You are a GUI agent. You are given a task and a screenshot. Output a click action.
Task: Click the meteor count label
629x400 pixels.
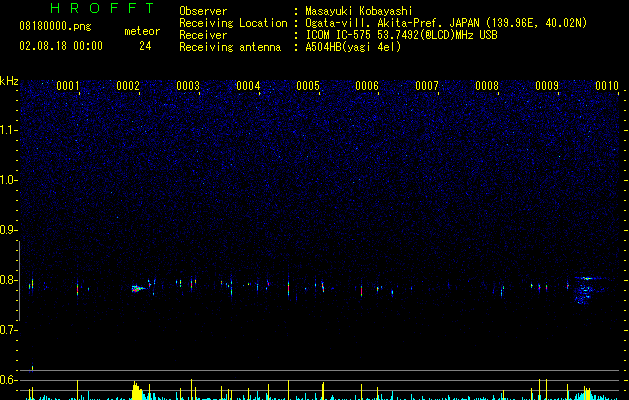142,31
